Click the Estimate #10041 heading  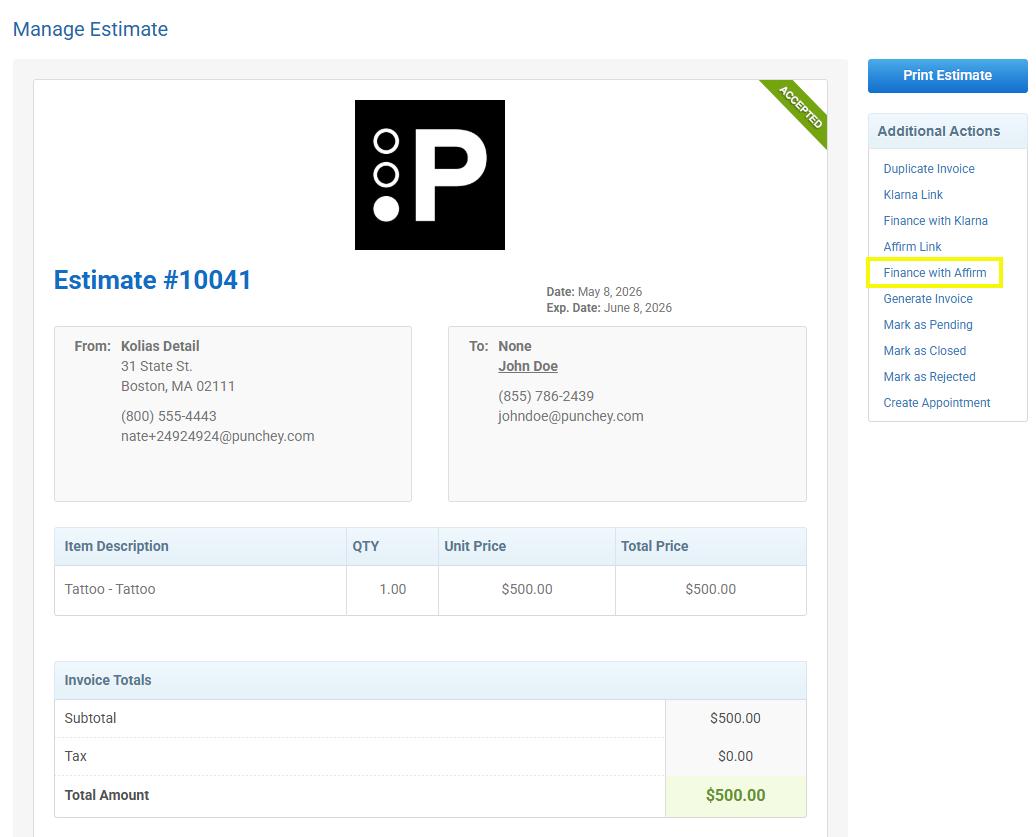tap(153, 280)
